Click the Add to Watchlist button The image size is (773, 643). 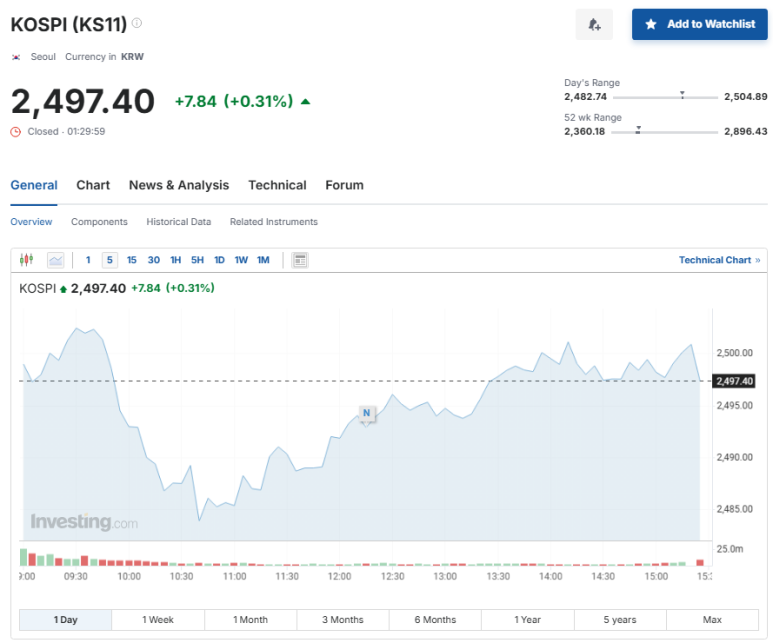point(700,24)
